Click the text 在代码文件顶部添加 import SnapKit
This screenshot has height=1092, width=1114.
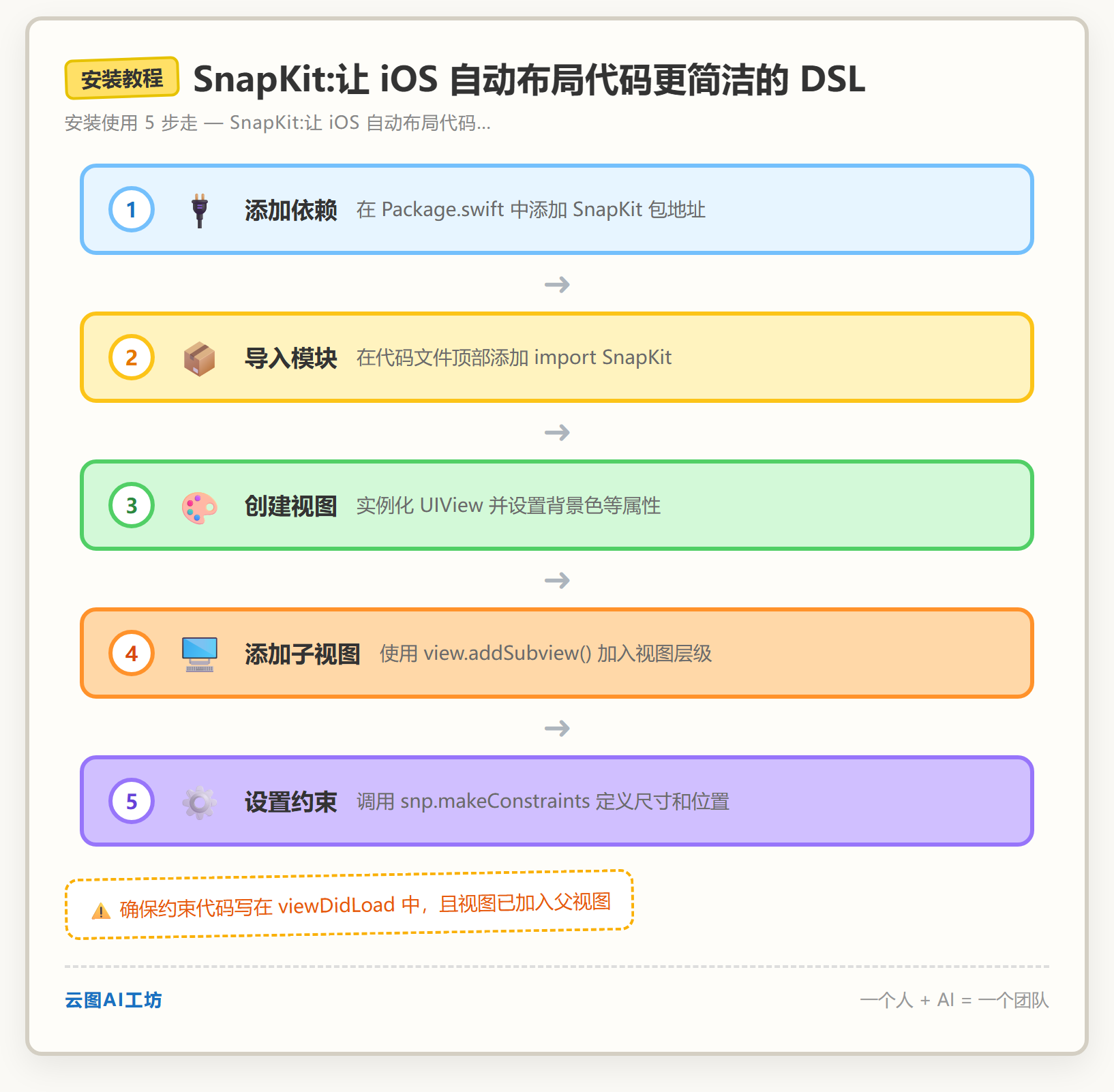(x=514, y=357)
